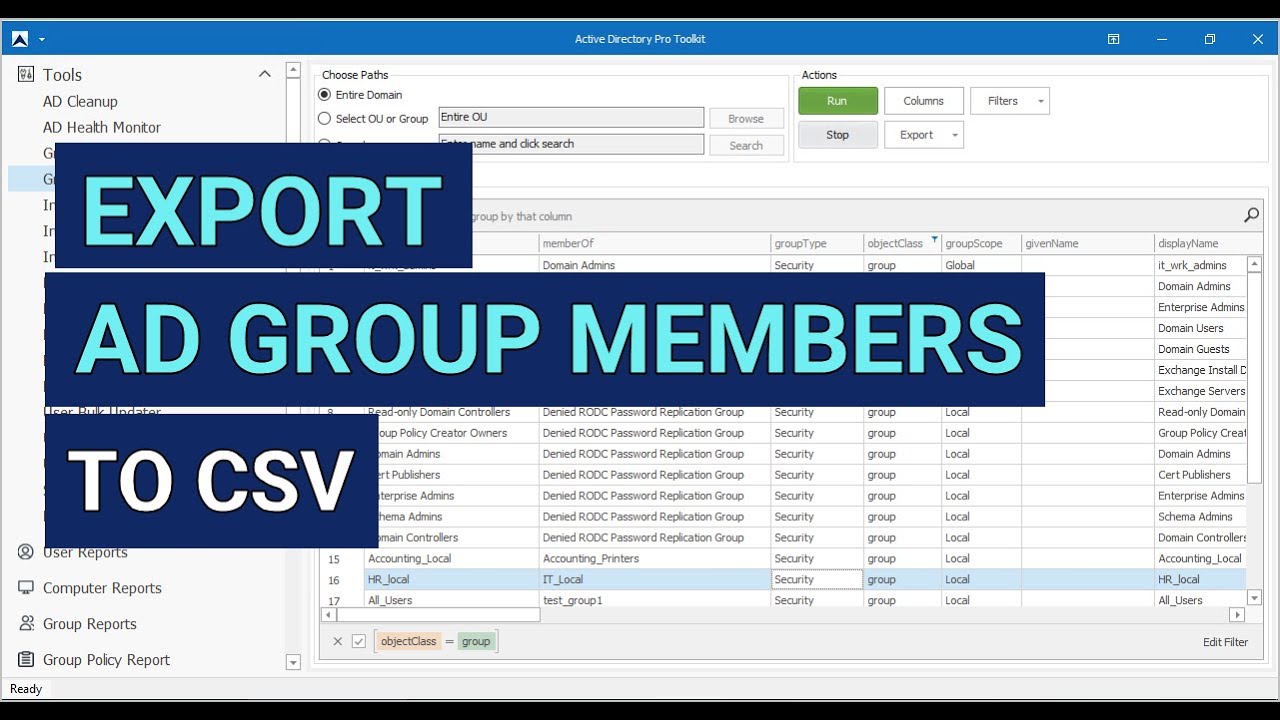
Task: Open the Export dropdown arrow
Action: click(x=955, y=135)
